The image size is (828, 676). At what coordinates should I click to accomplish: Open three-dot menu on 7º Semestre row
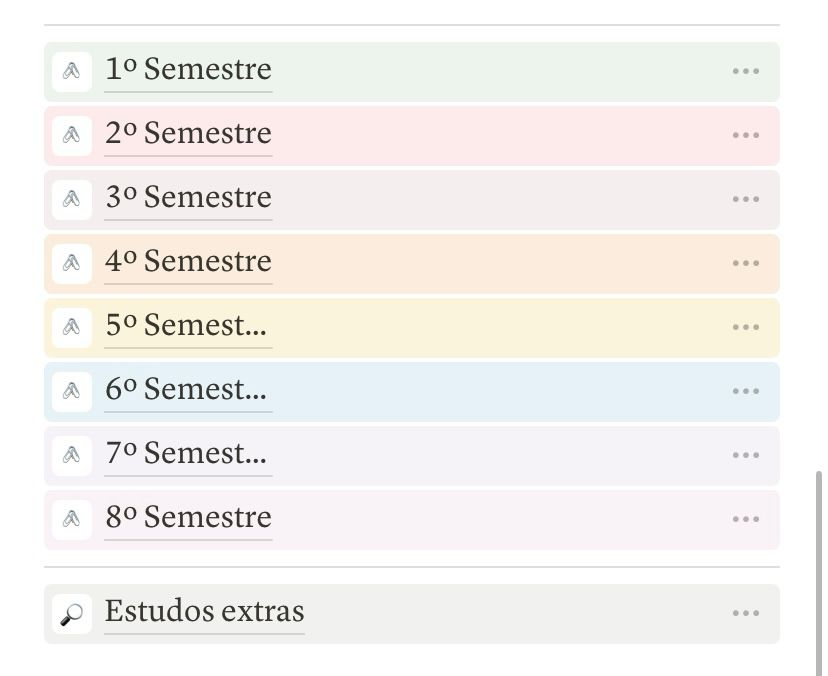[x=746, y=455]
